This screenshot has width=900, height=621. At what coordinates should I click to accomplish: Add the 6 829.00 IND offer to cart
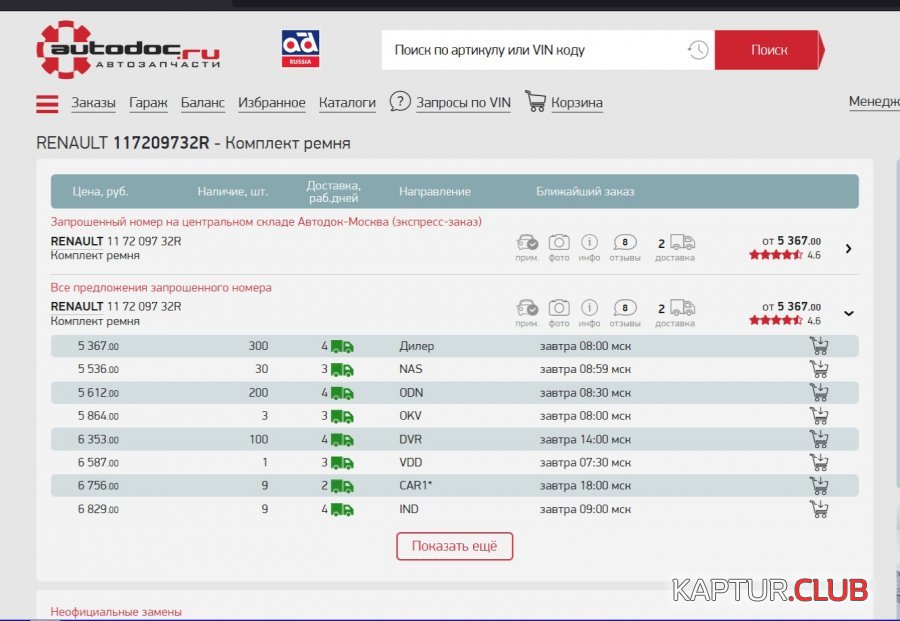click(x=819, y=509)
